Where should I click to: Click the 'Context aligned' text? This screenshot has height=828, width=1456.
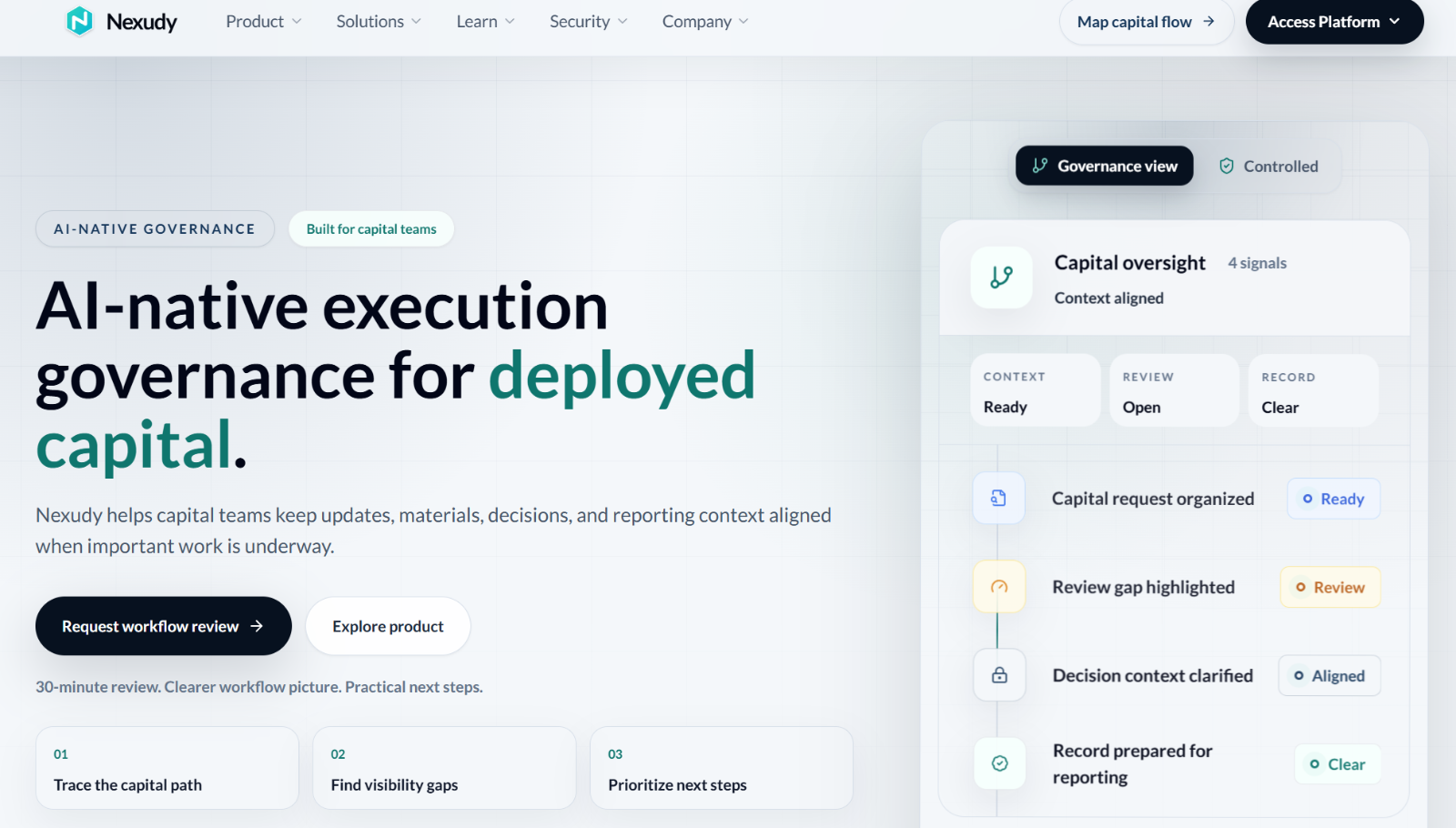click(x=1109, y=298)
